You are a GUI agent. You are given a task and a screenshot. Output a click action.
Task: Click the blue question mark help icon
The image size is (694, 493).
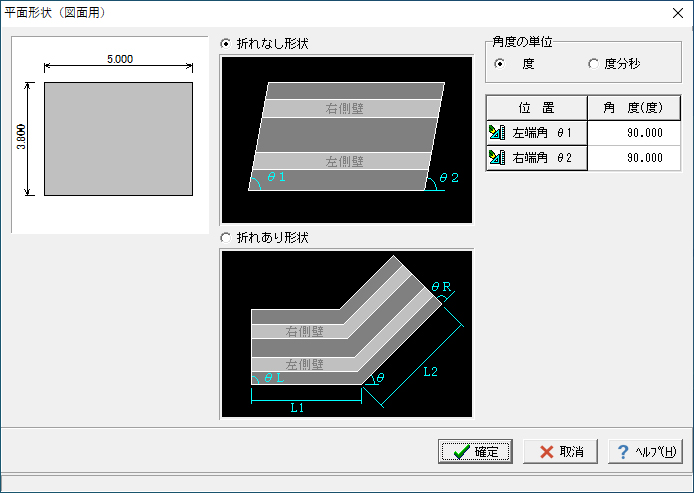point(623,452)
